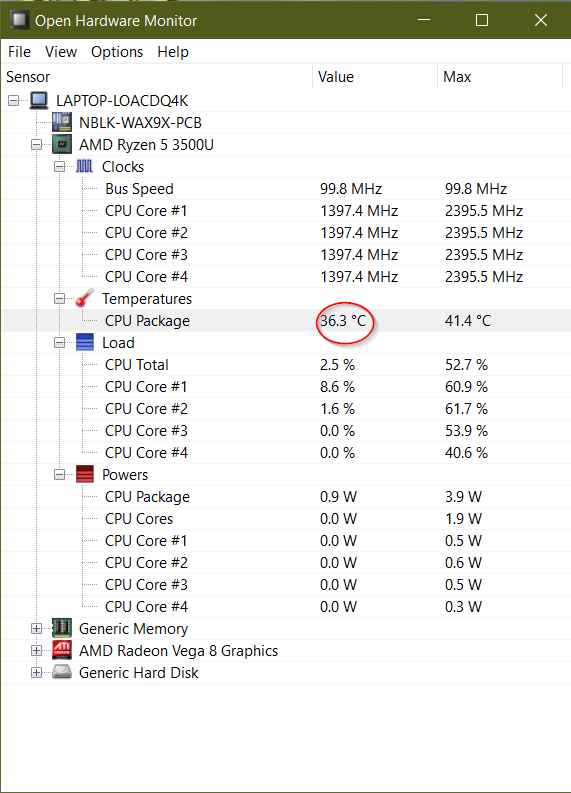The image size is (571, 793).
Task: Expand the AMD Radeon Vega 8 Graphics node
Action: click(x=36, y=650)
